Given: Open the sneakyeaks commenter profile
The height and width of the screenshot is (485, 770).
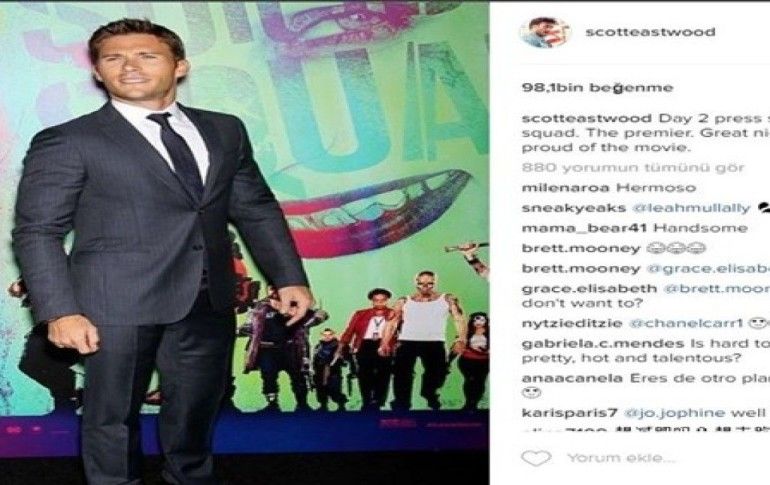Looking at the screenshot, I should [574, 208].
